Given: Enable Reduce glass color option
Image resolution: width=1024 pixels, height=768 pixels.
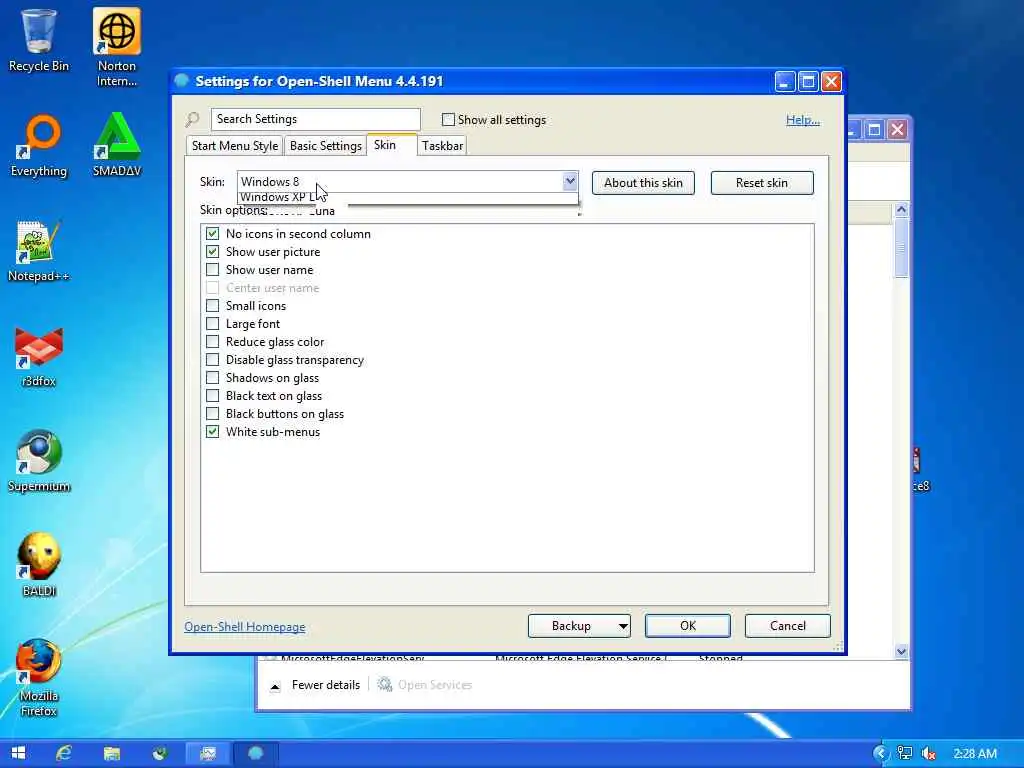Looking at the screenshot, I should coord(212,342).
